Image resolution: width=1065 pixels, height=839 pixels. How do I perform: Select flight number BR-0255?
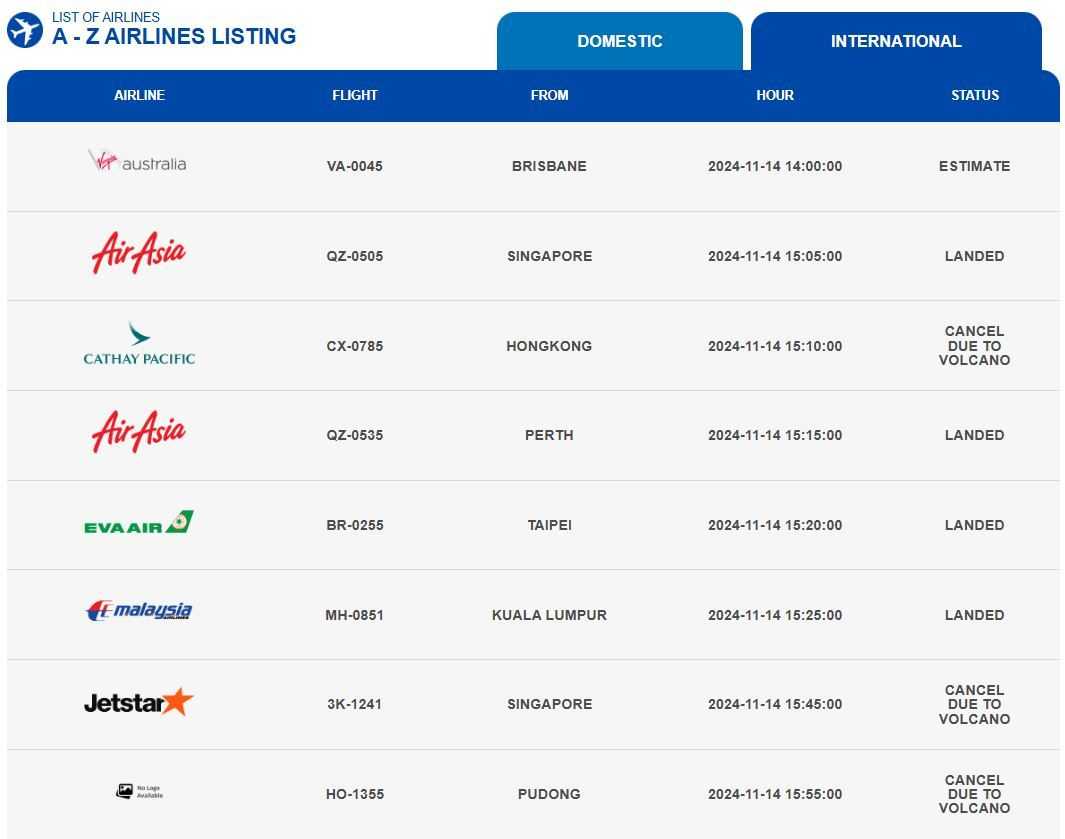click(355, 525)
